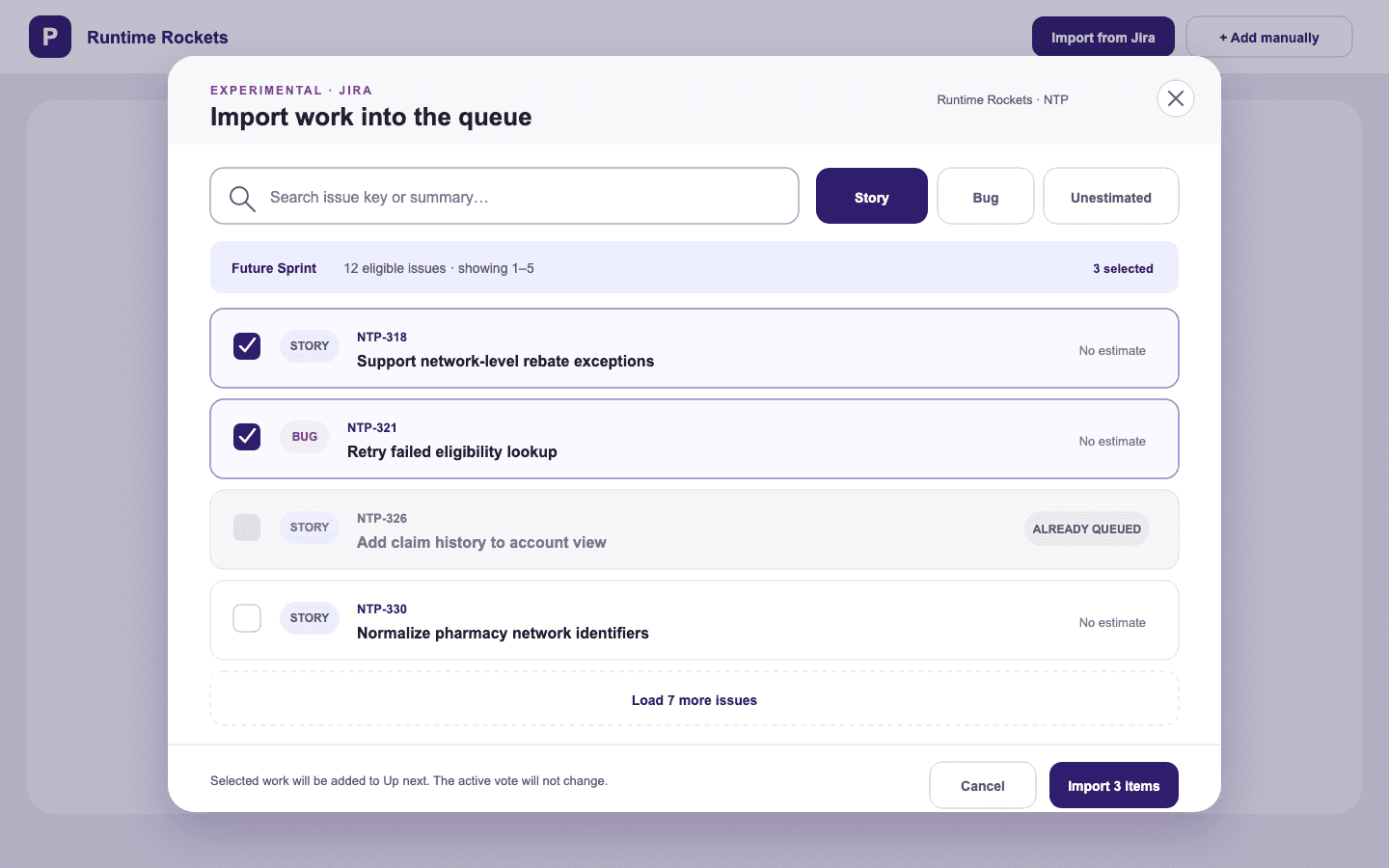Screen dimensions: 1389x868
Task: Click the purple P app logo
Action: point(50,37)
